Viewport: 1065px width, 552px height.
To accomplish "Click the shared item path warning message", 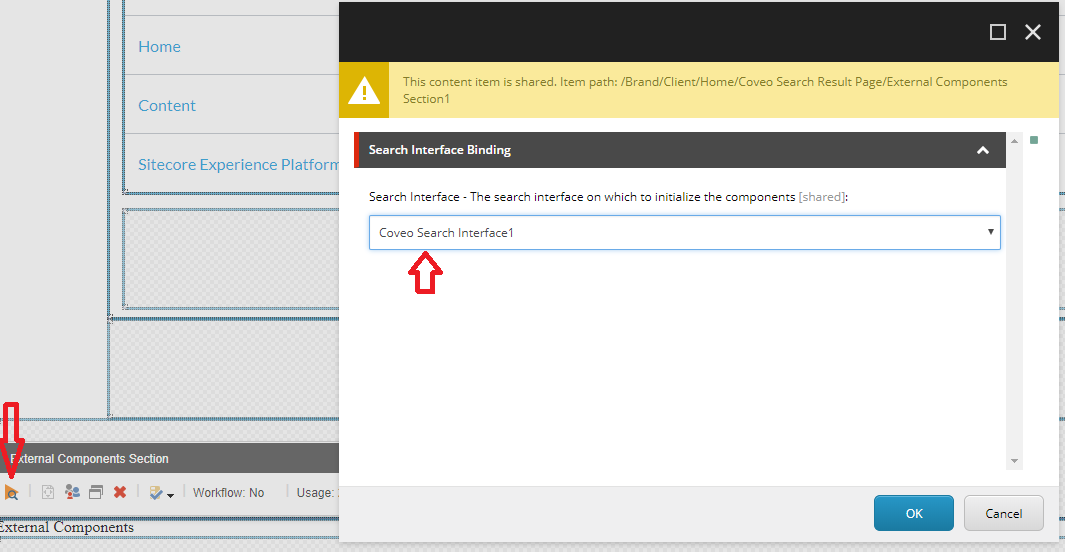I will [x=705, y=90].
